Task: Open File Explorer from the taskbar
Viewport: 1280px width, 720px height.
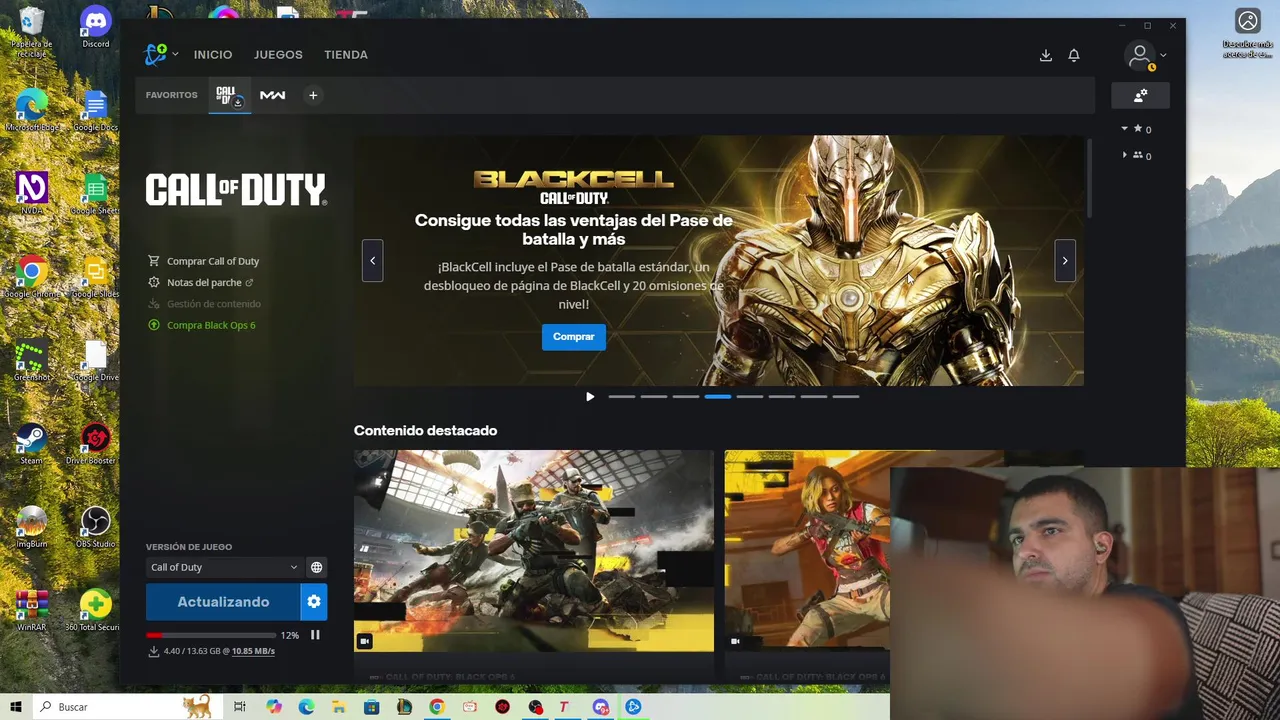Action: coord(339,707)
